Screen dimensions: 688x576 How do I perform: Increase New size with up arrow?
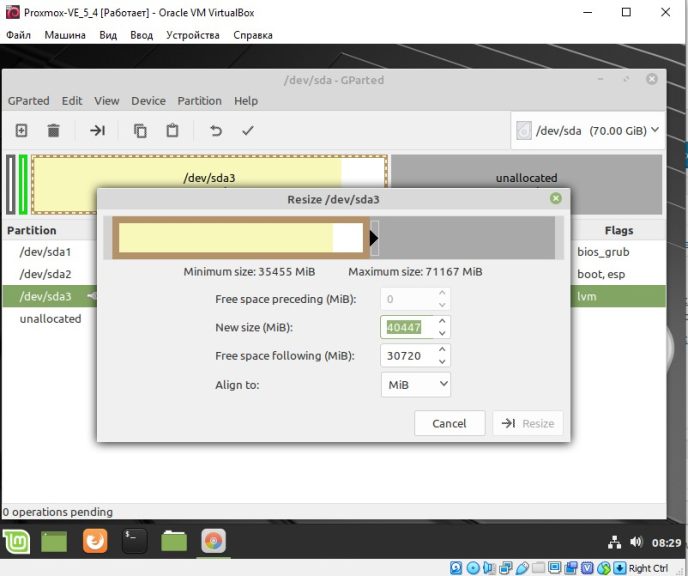point(442,321)
